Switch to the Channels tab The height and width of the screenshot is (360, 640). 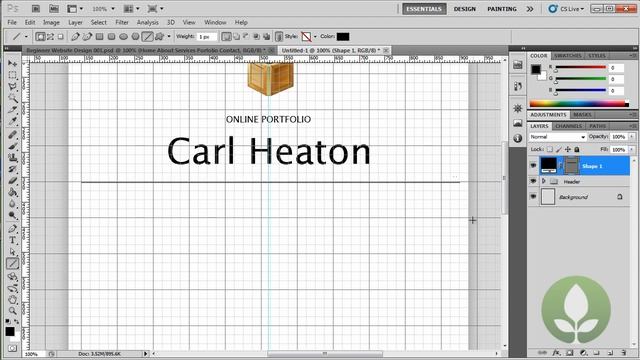coord(569,126)
